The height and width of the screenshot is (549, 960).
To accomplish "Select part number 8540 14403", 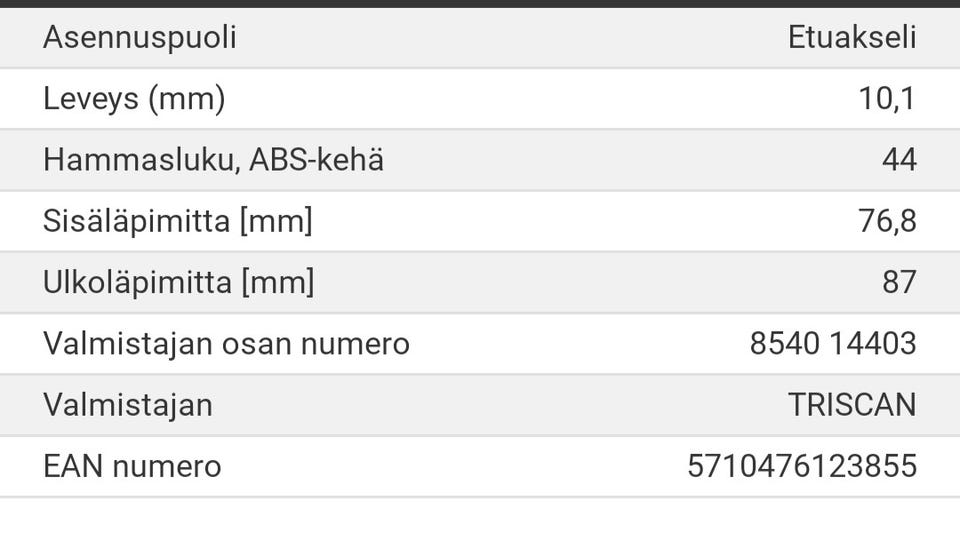I will tap(832, 344).
